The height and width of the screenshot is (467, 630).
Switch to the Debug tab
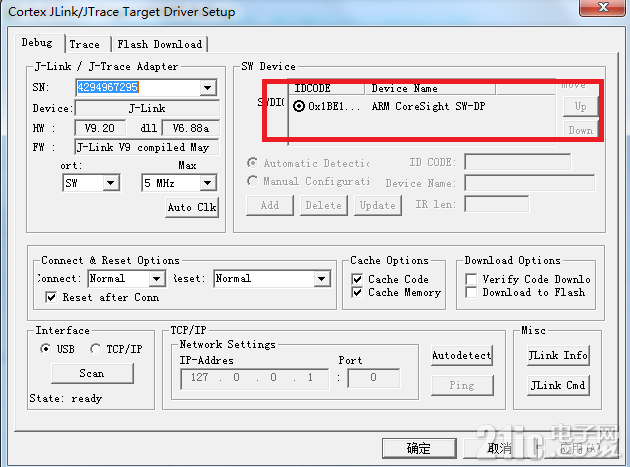coord(37,43)
